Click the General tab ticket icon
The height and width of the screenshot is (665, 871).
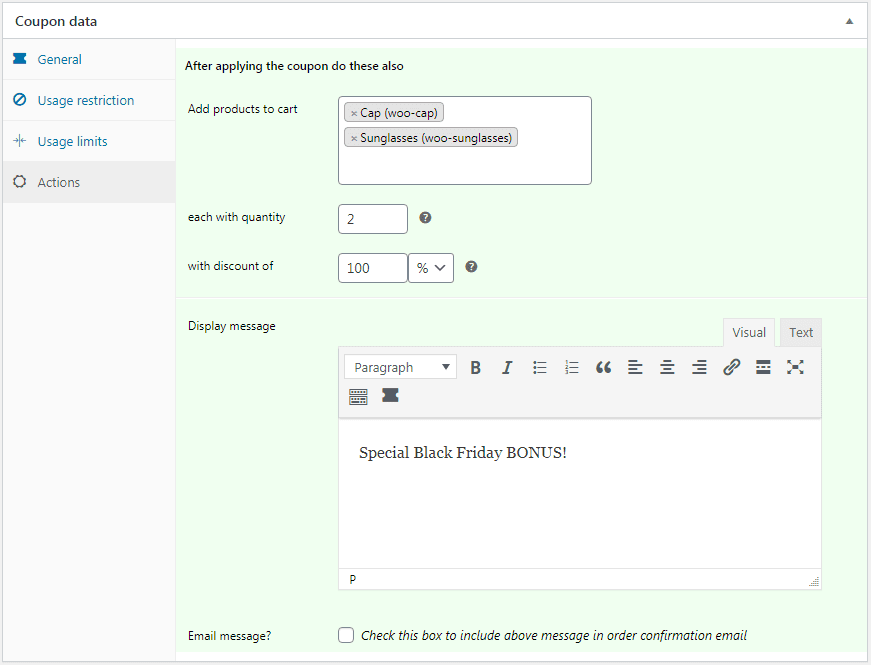coord(19,58)
